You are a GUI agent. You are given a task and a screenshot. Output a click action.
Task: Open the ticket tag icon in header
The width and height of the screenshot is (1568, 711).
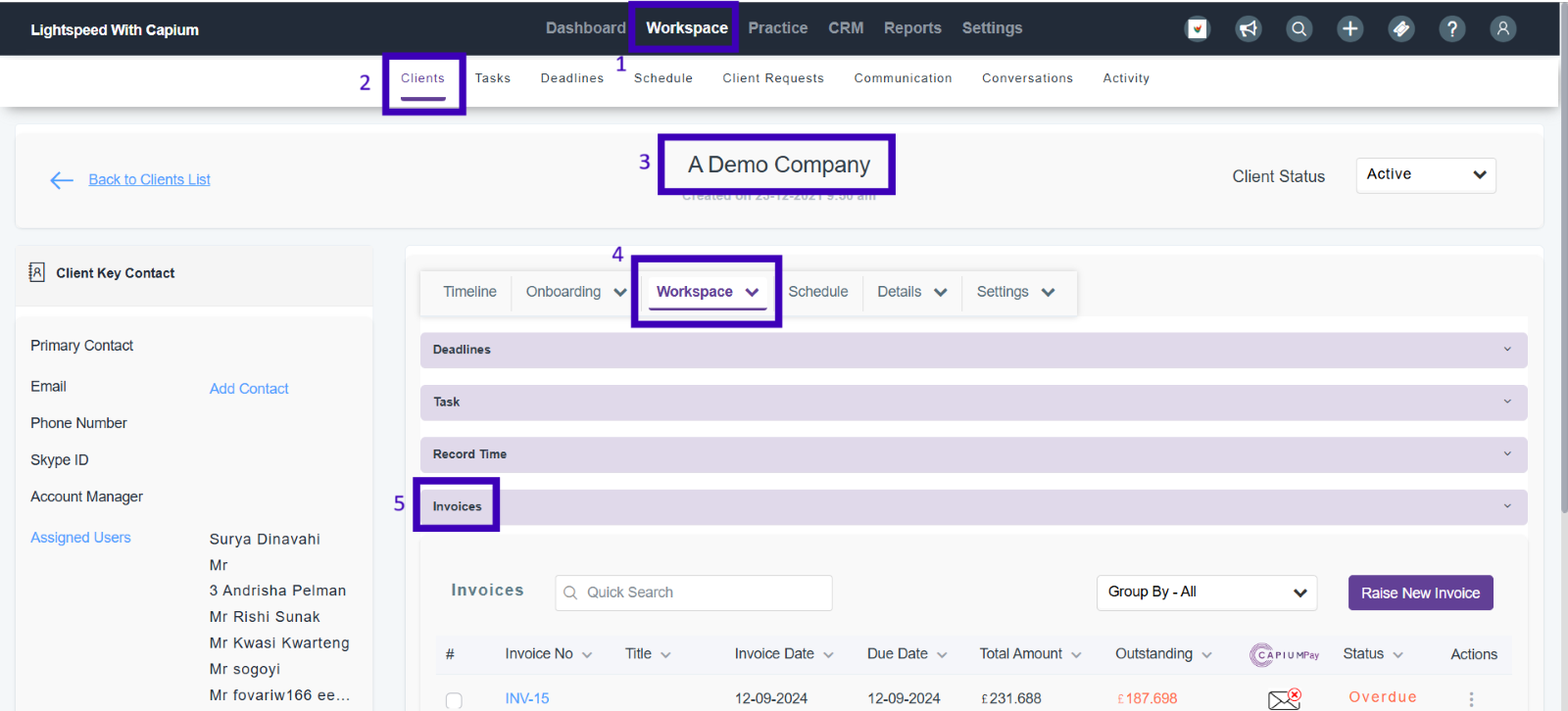1401,29
